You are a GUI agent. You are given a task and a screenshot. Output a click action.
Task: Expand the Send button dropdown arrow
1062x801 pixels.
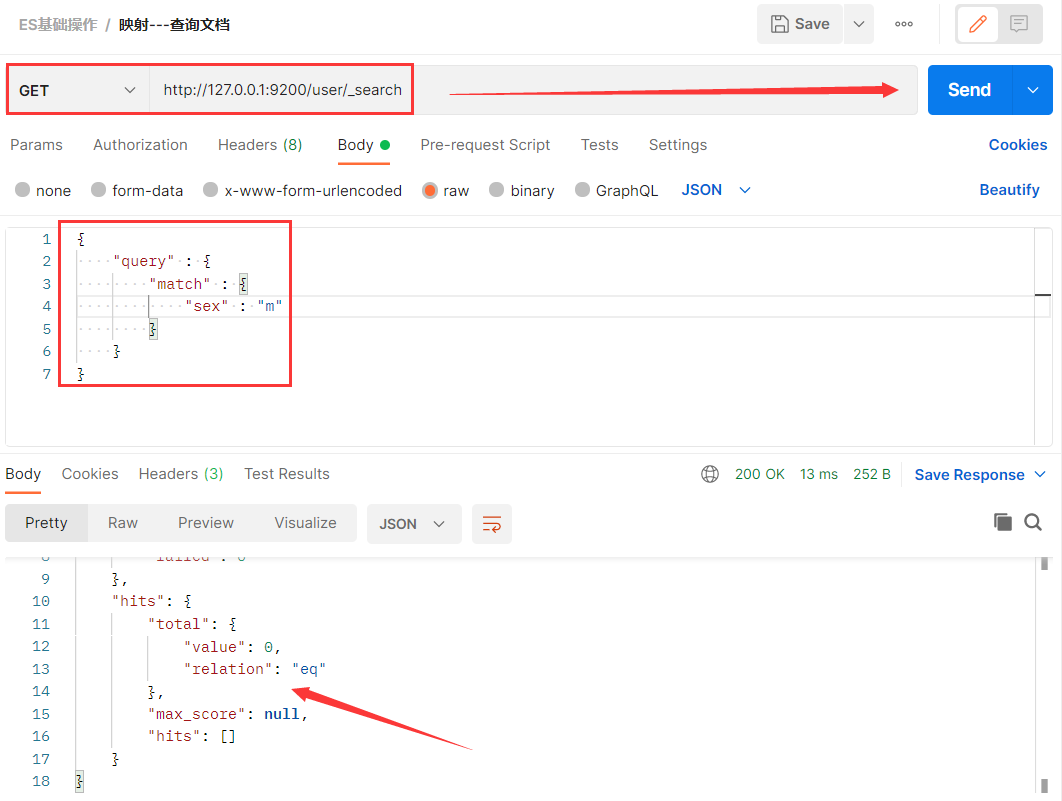pyautogui.click(x=1033, y=90)
